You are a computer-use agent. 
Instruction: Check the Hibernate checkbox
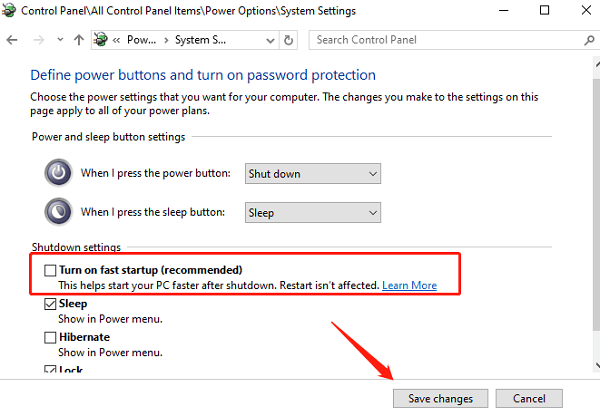pyautogui.click(x=50, y=337)
